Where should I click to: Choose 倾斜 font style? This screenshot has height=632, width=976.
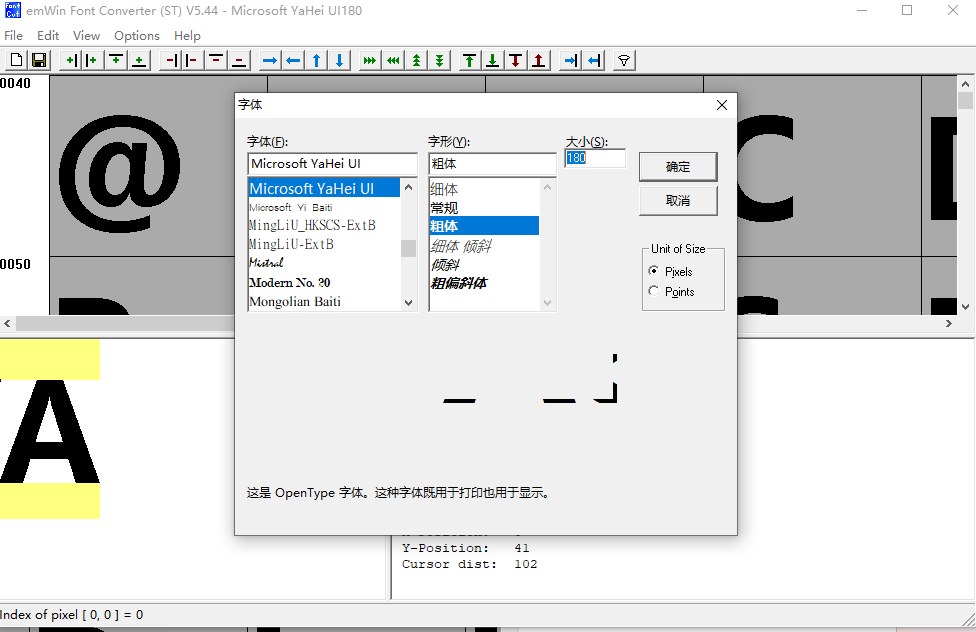[484, 265]
